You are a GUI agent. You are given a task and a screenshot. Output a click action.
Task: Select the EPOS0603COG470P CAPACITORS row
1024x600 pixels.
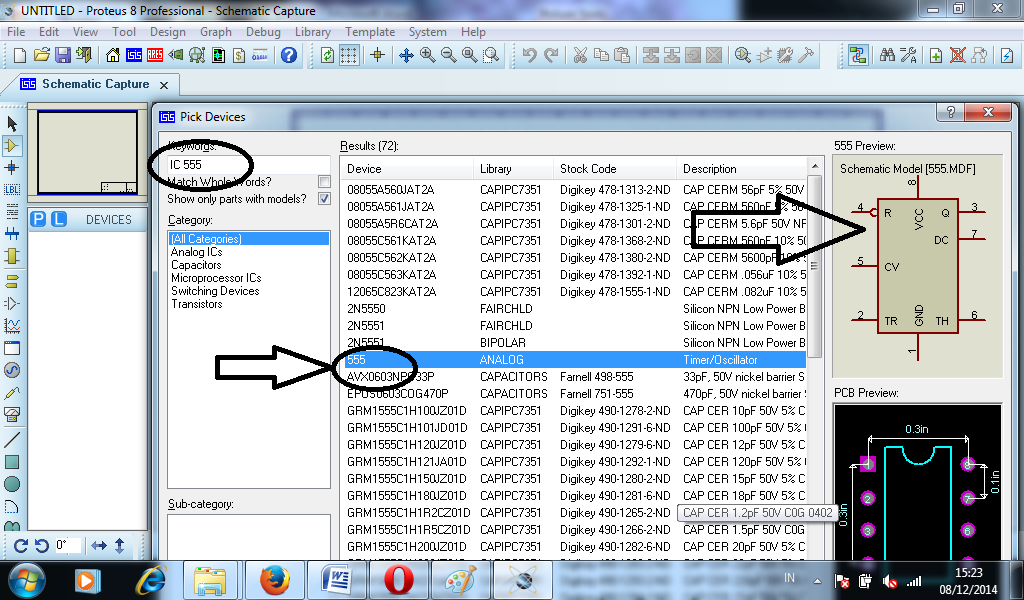(574, 394)
